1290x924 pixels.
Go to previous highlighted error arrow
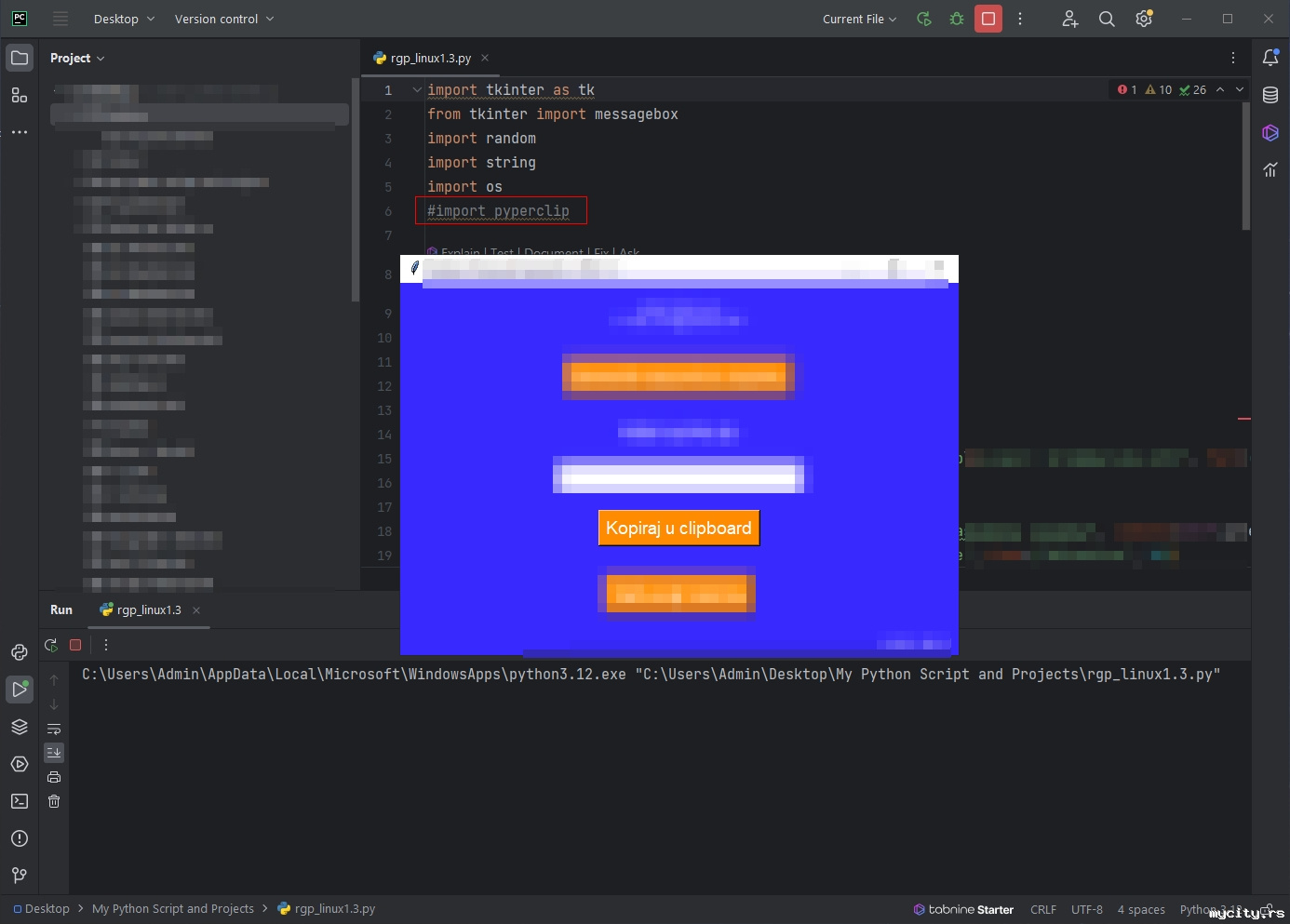(x=1220, y=89)
